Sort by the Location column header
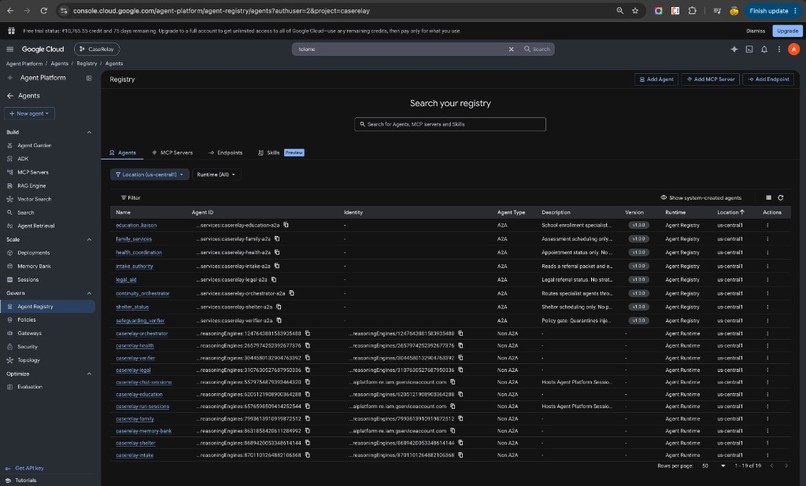Screen dimensions: 806x486 pyautogui.click(x=730, y=212)
